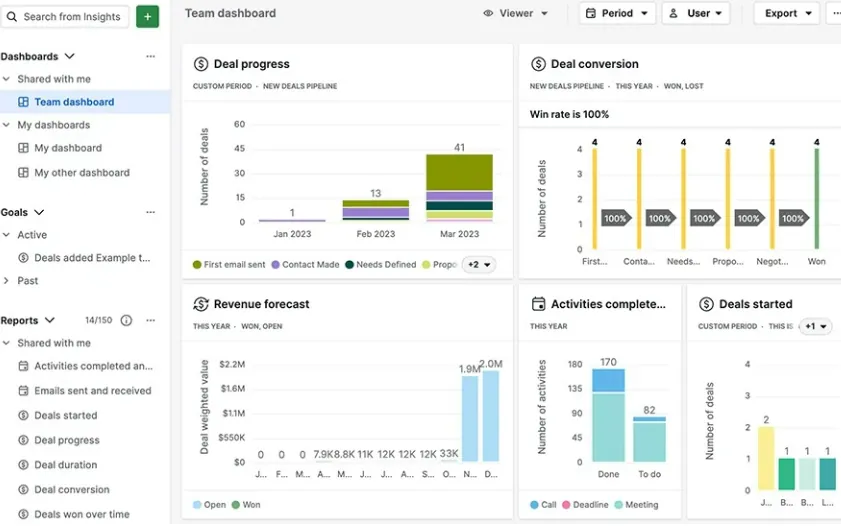Click the search magnifier icon
The width and height of the screenshot is (841, 526).
[12, 17]
